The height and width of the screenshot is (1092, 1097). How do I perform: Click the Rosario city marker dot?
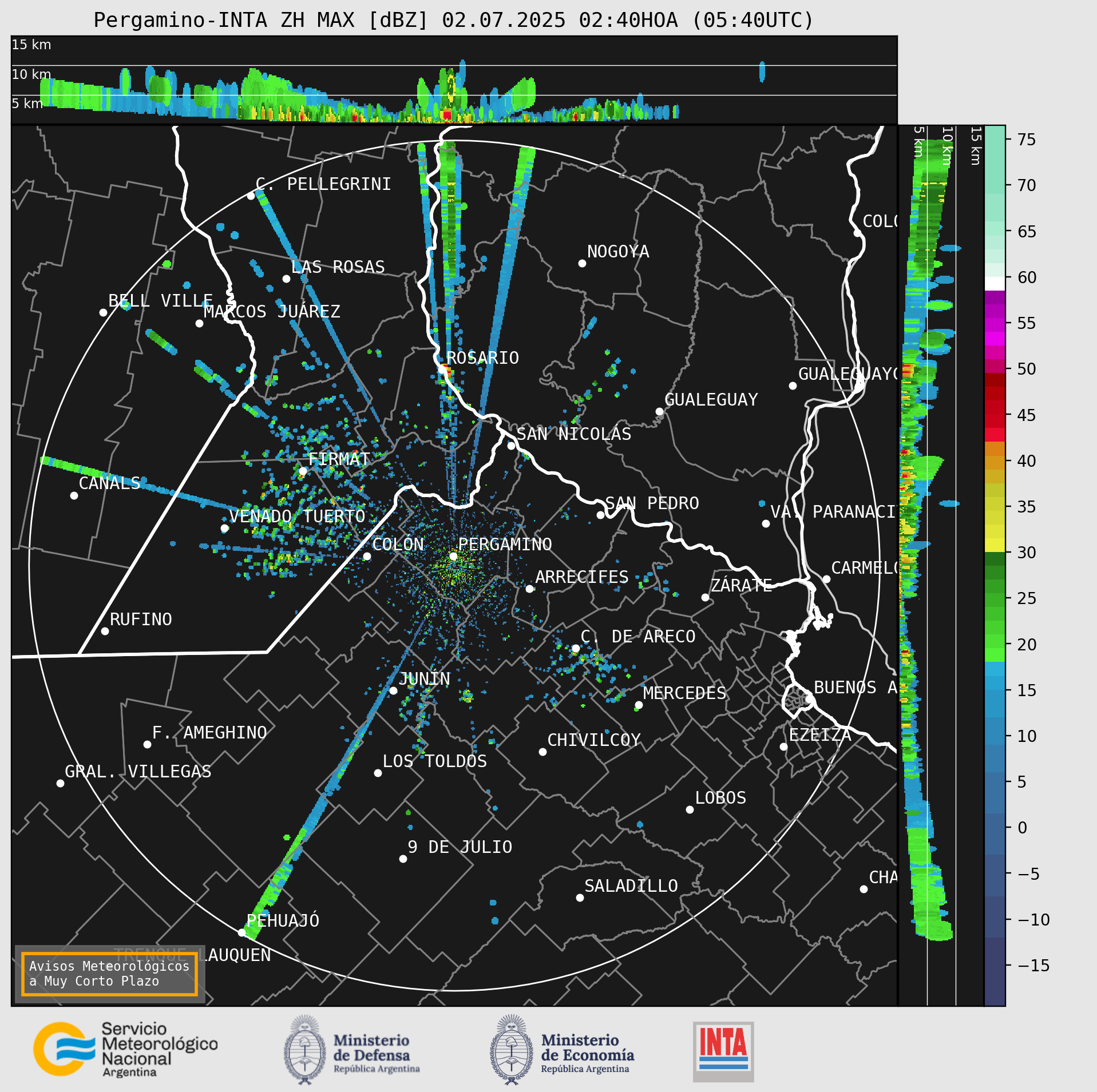click(441, 370)
